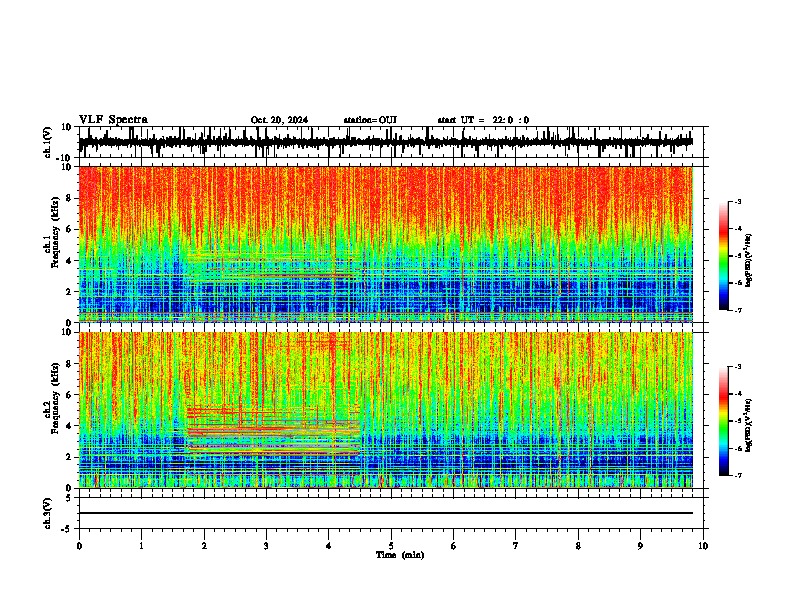The image size is (792, 612).
Task: Click inside the ch.1 spectrogram plot
Action: (386, 244)
